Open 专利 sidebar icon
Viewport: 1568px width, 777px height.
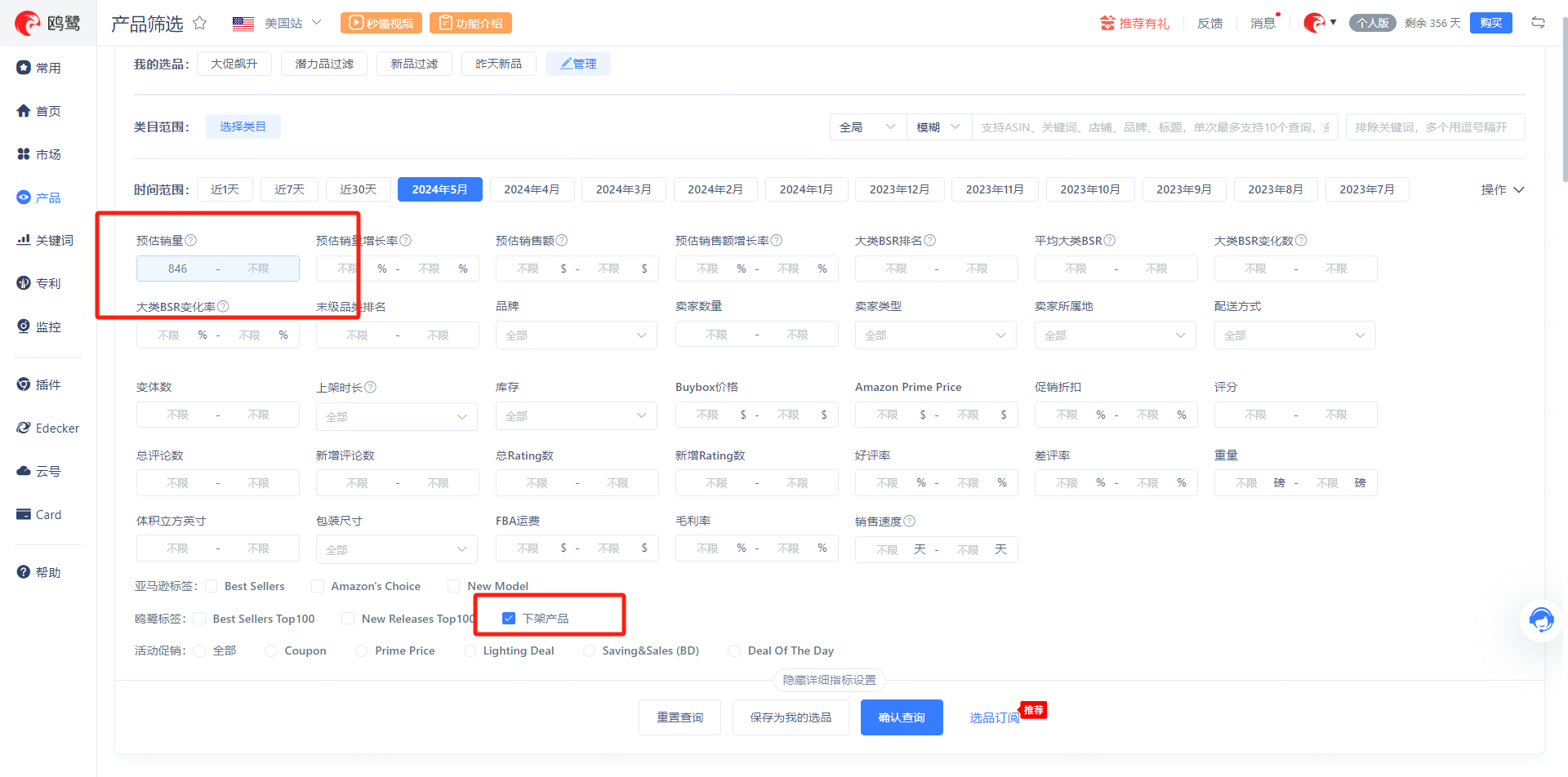point(24,283)
